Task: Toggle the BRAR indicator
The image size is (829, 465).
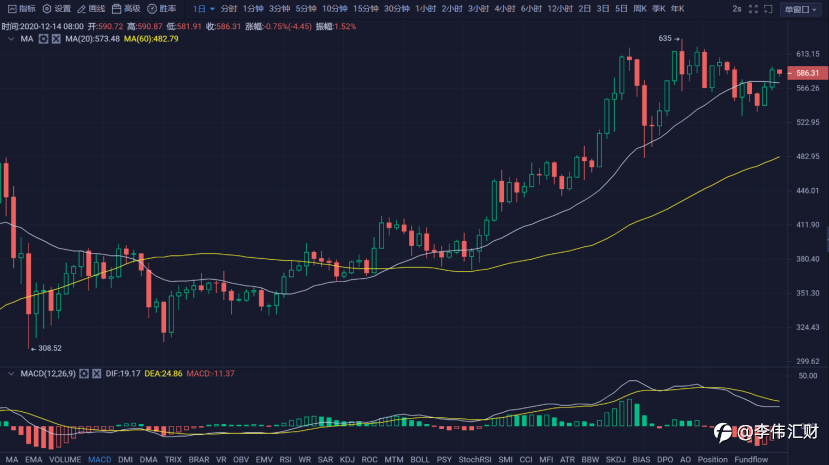Action: [x=199, y=459]
